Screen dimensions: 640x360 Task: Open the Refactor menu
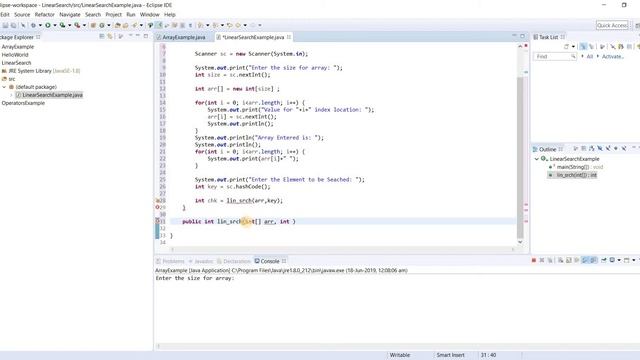pyautogui.click(x=44, y=14)
